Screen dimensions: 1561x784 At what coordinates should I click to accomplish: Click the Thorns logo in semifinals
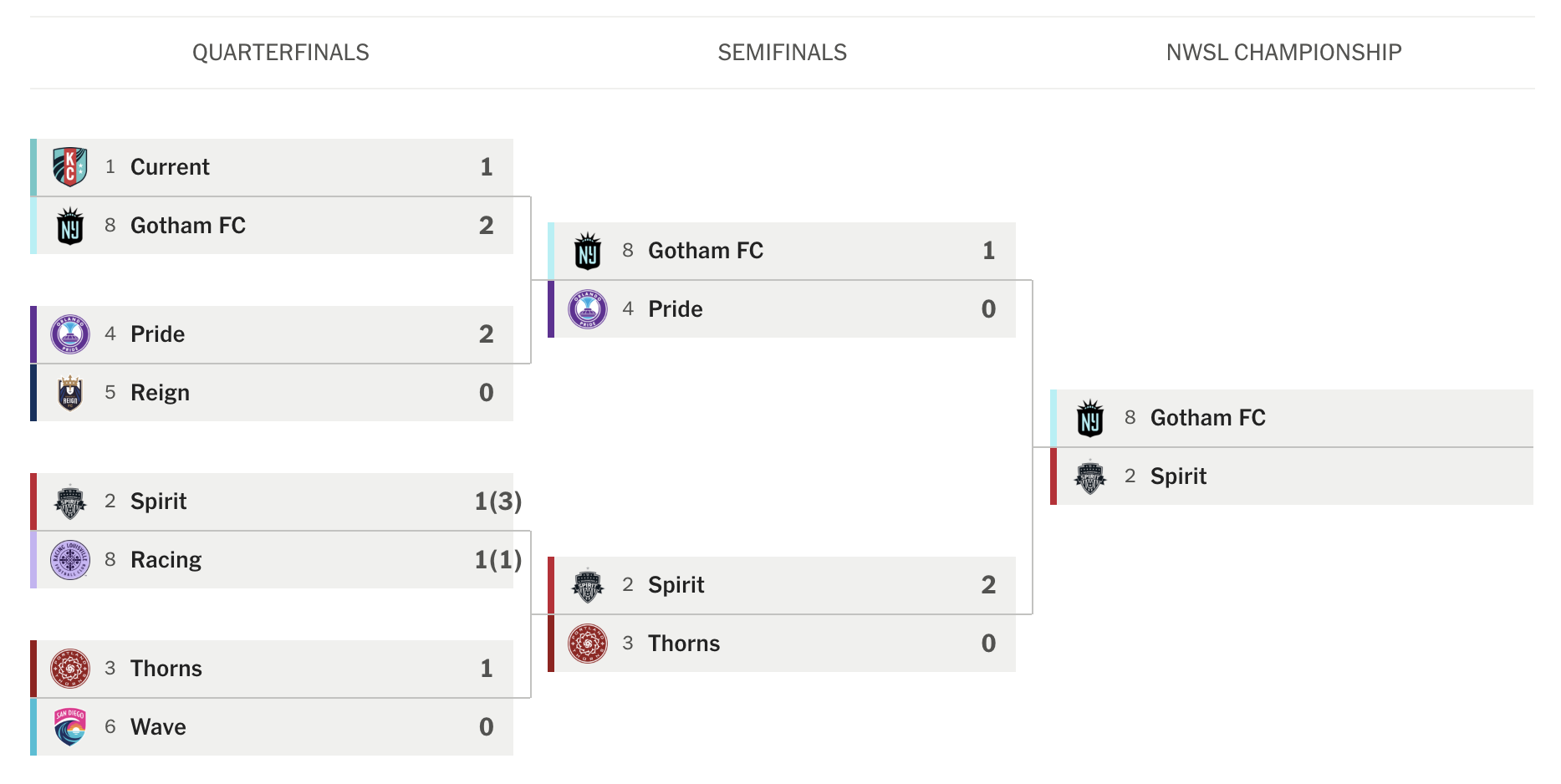click(x=588, y=644)
